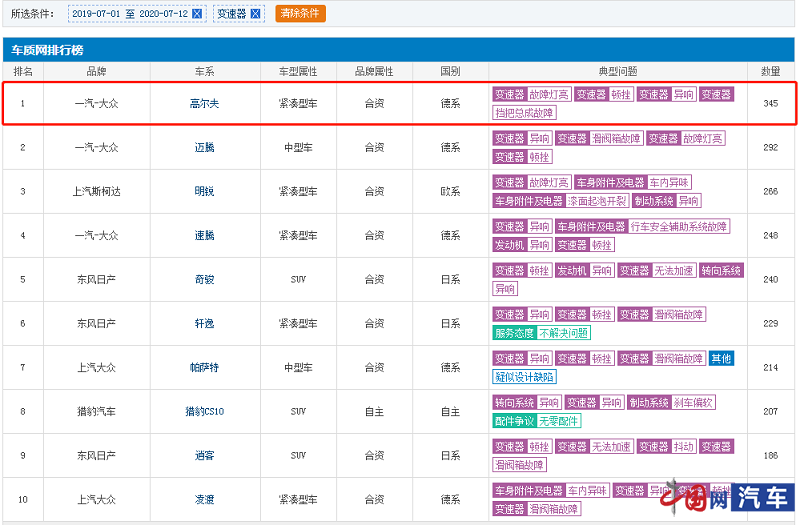Image resolution: width=800 pixels, height=525 pixels.
Task: Open the 帕萨特 series link
Action: pyautogui.click(x=204, y=367)
